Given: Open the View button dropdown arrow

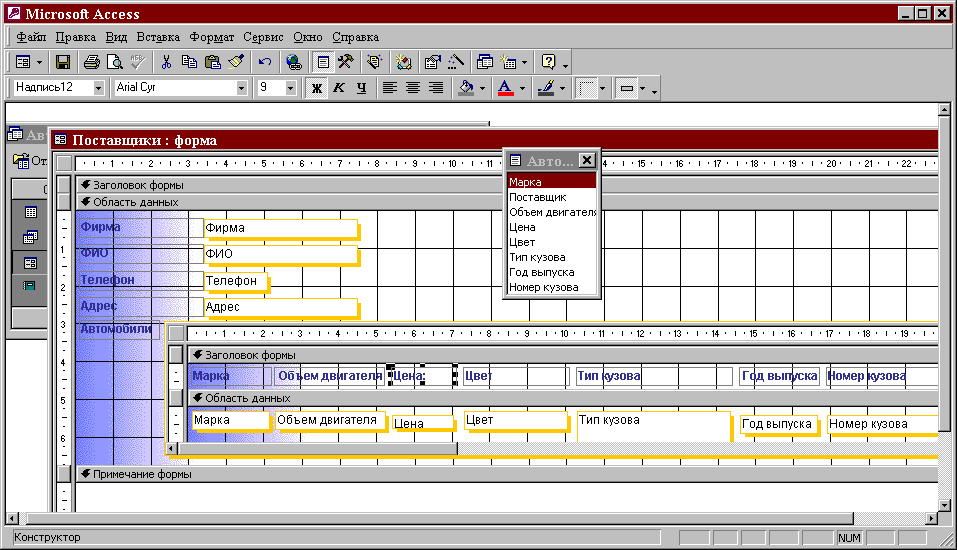Looking at the screenshot, I should tap(39, 62).
